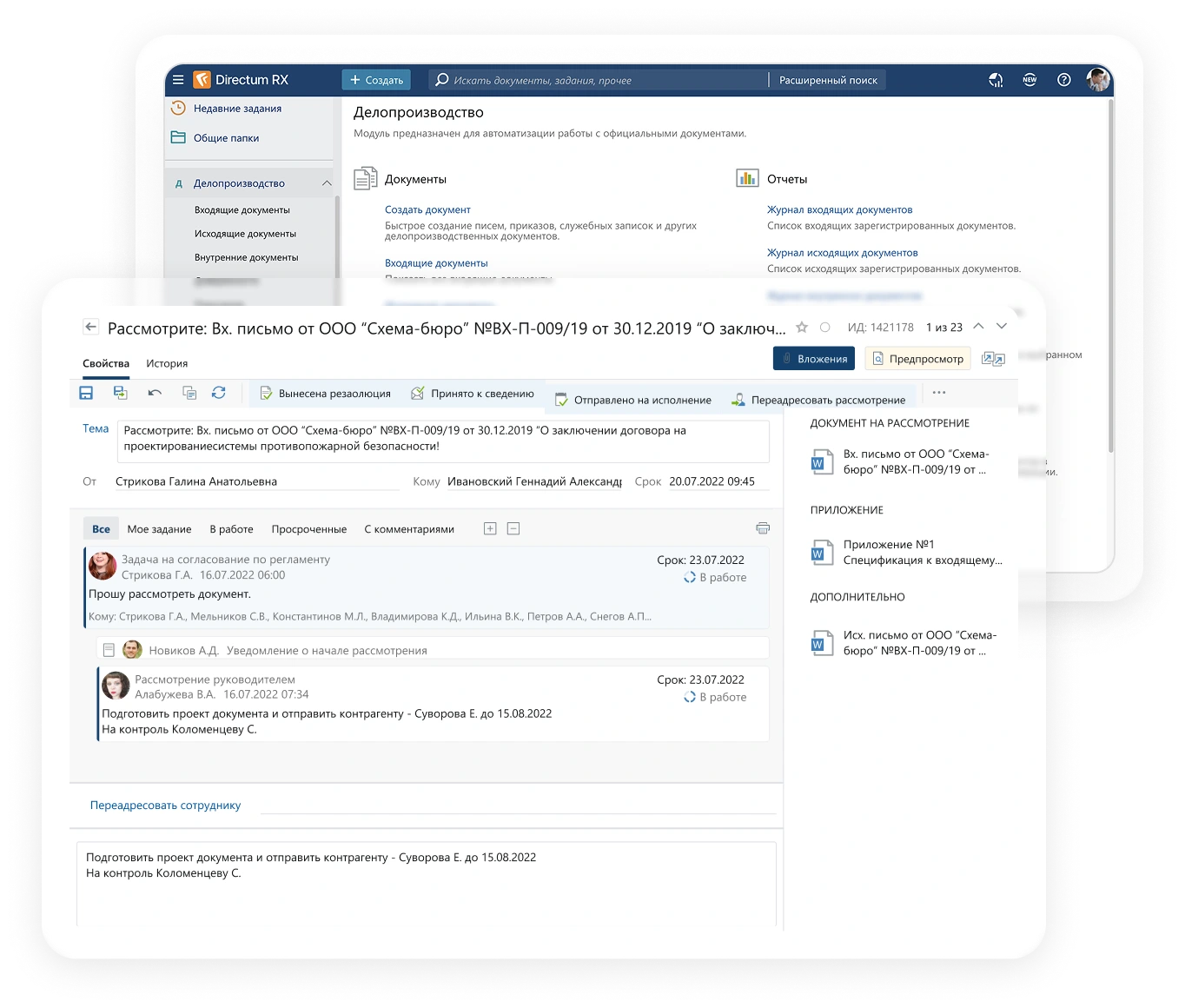
Task: Open the Журнал входящих документов link
Action: (839, 209)
